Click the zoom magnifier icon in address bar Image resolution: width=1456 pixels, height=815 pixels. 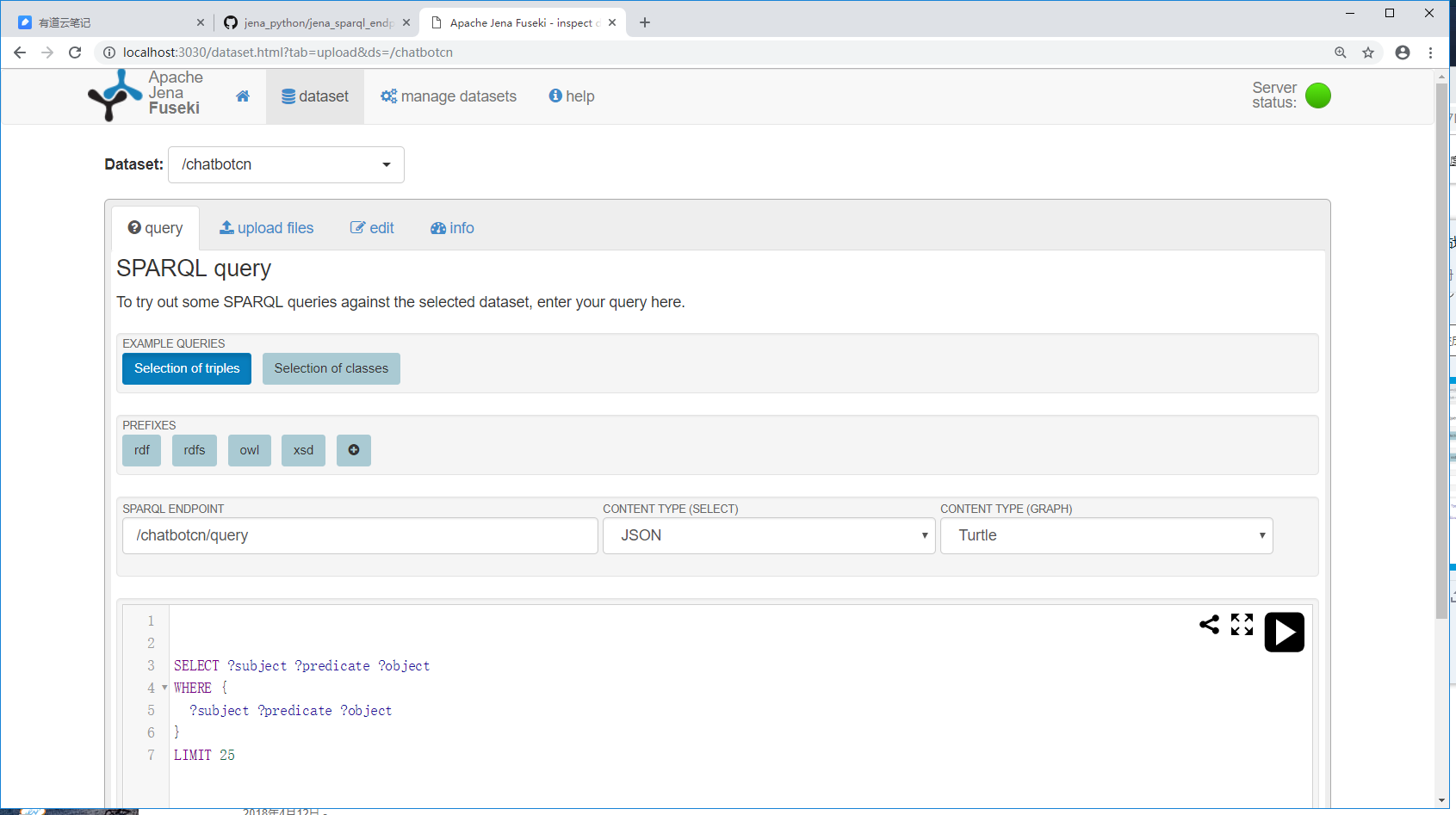1341,52
